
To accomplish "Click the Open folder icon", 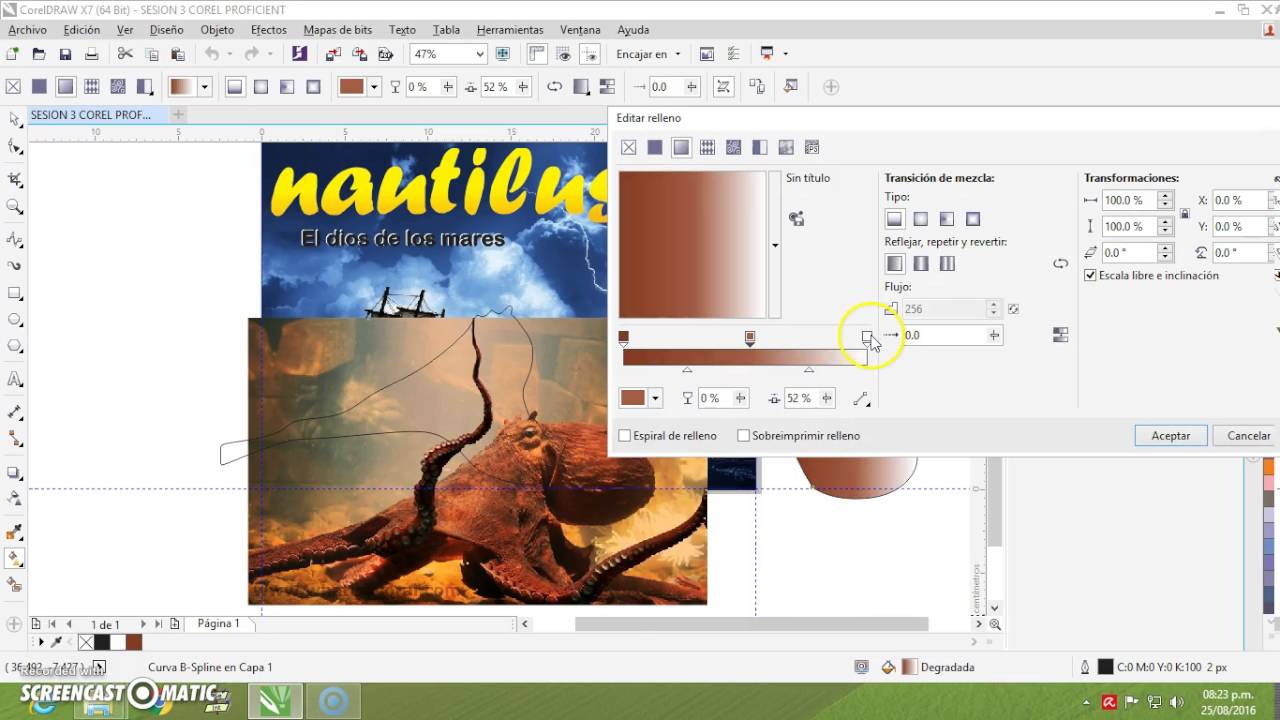I will coord(39,54).
